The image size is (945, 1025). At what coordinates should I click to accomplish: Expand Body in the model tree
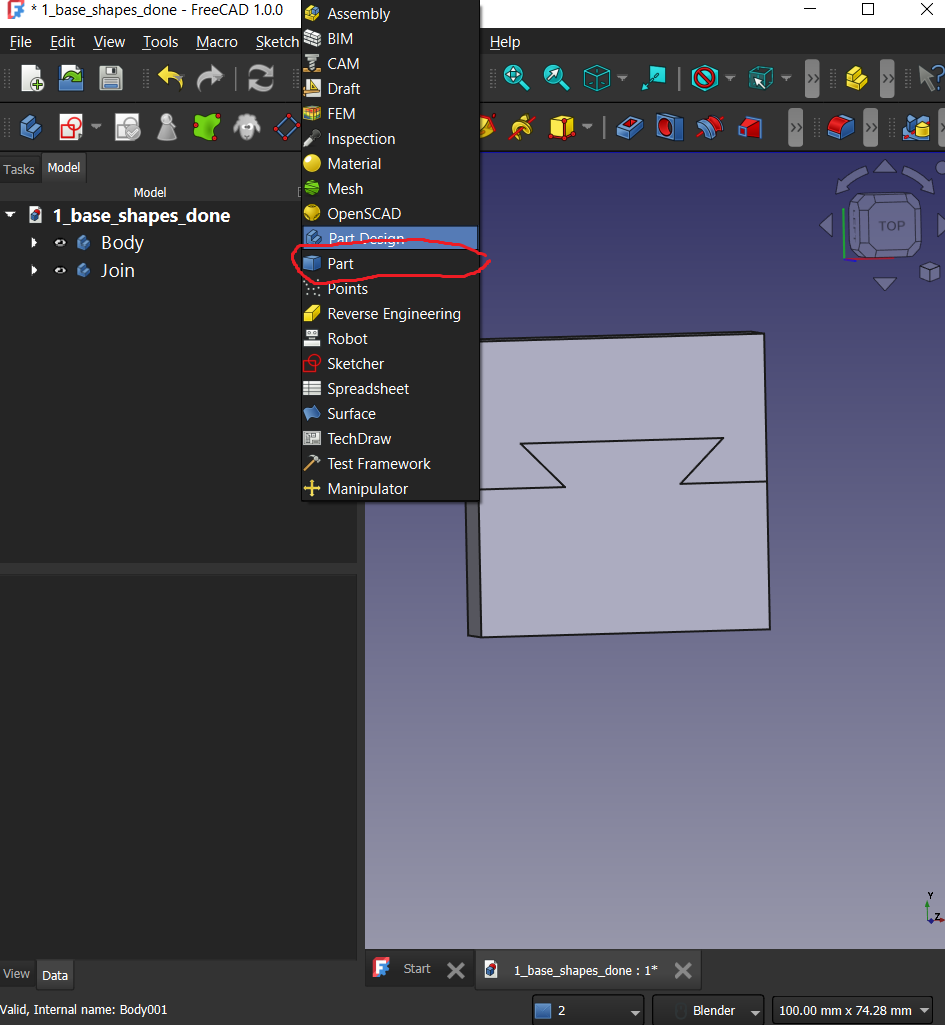(x=34, y=242)
